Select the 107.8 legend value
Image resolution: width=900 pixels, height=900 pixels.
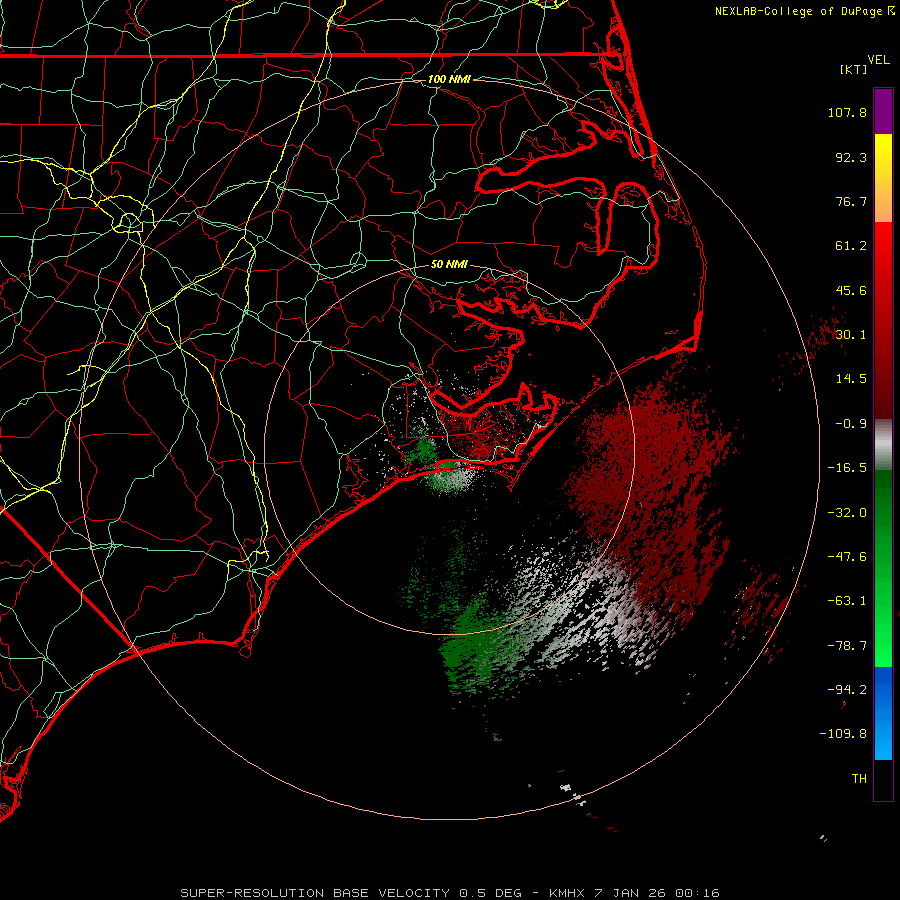pos(847,112)
